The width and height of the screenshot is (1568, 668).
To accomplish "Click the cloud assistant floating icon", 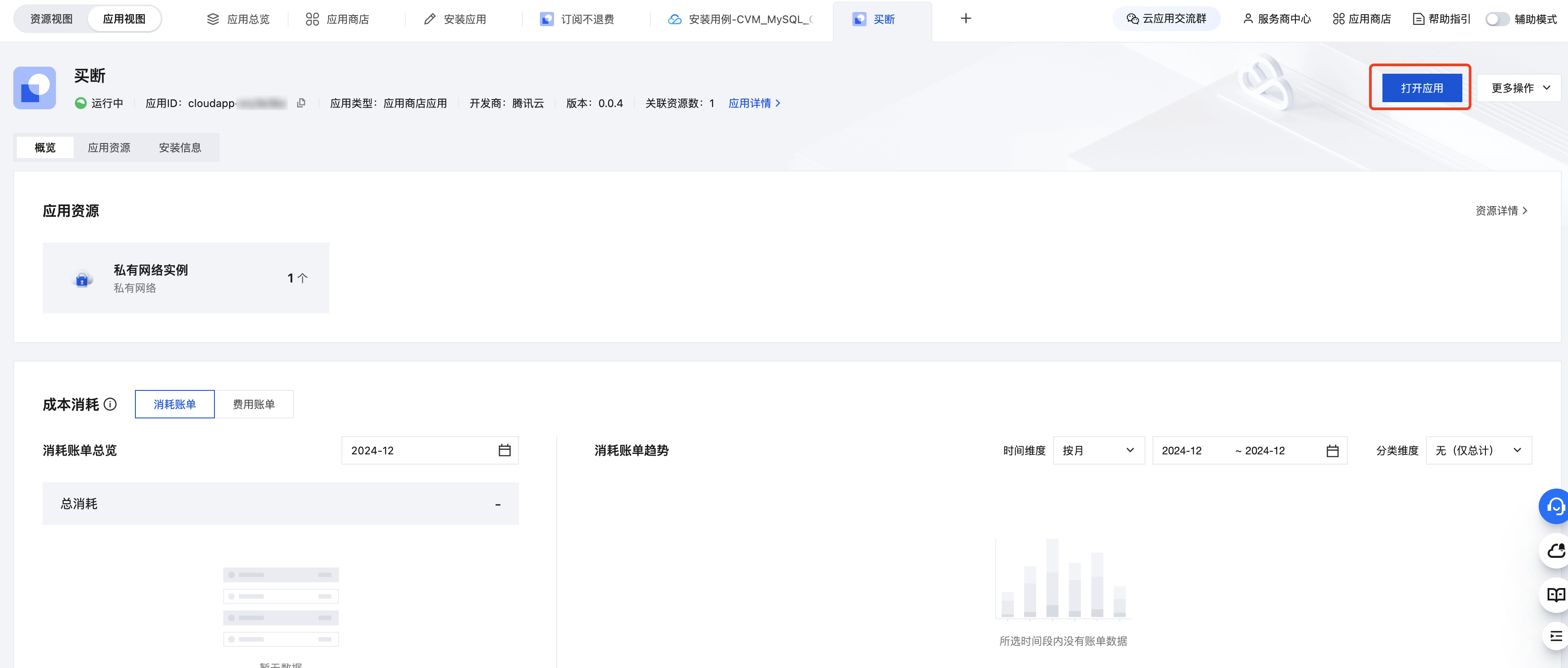I will (1555, 551).
